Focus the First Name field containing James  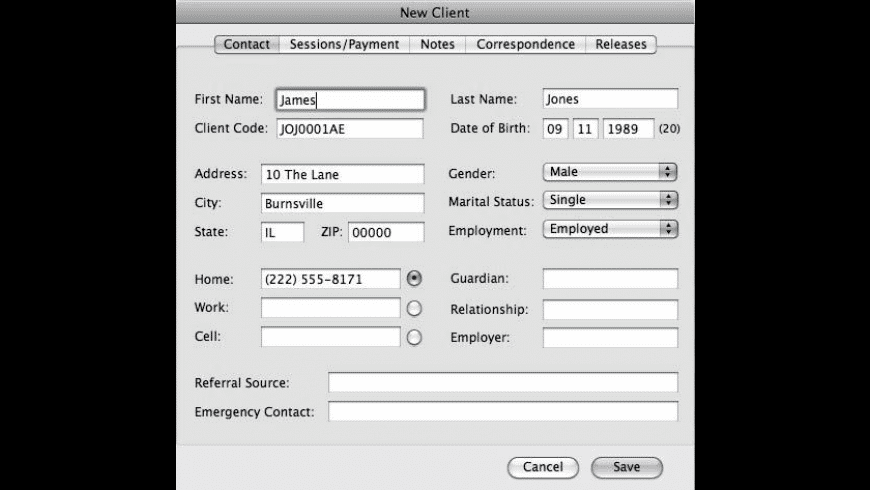click(x=350, y=99)
